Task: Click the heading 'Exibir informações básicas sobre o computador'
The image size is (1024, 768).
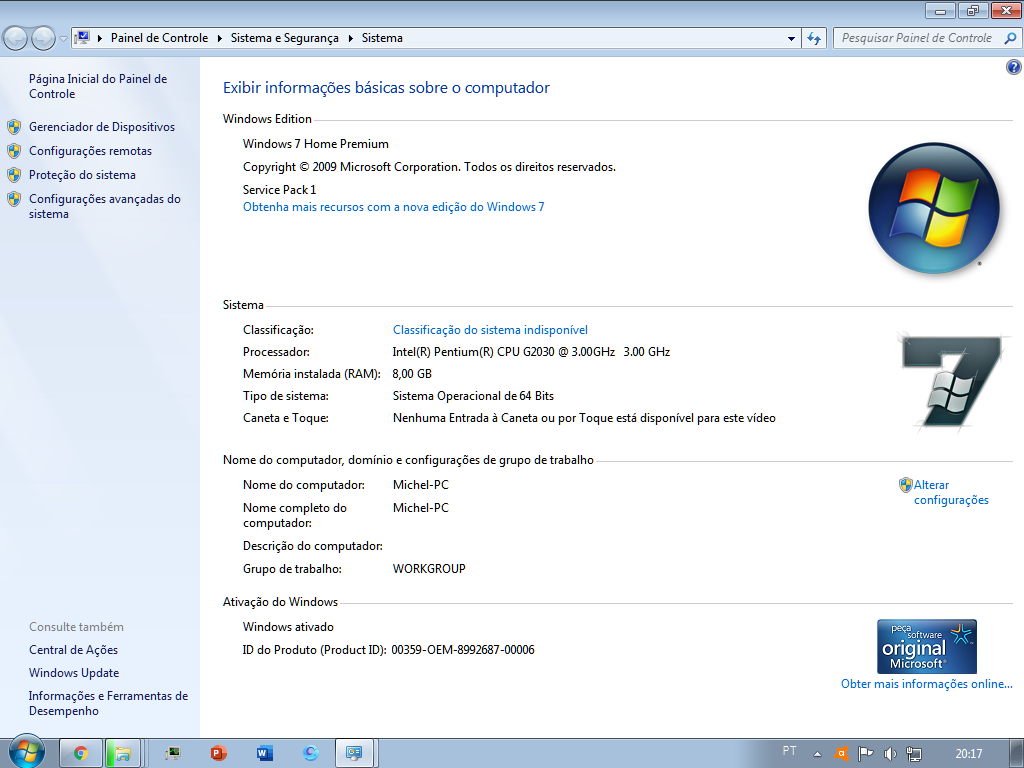Action: point(387,88)
